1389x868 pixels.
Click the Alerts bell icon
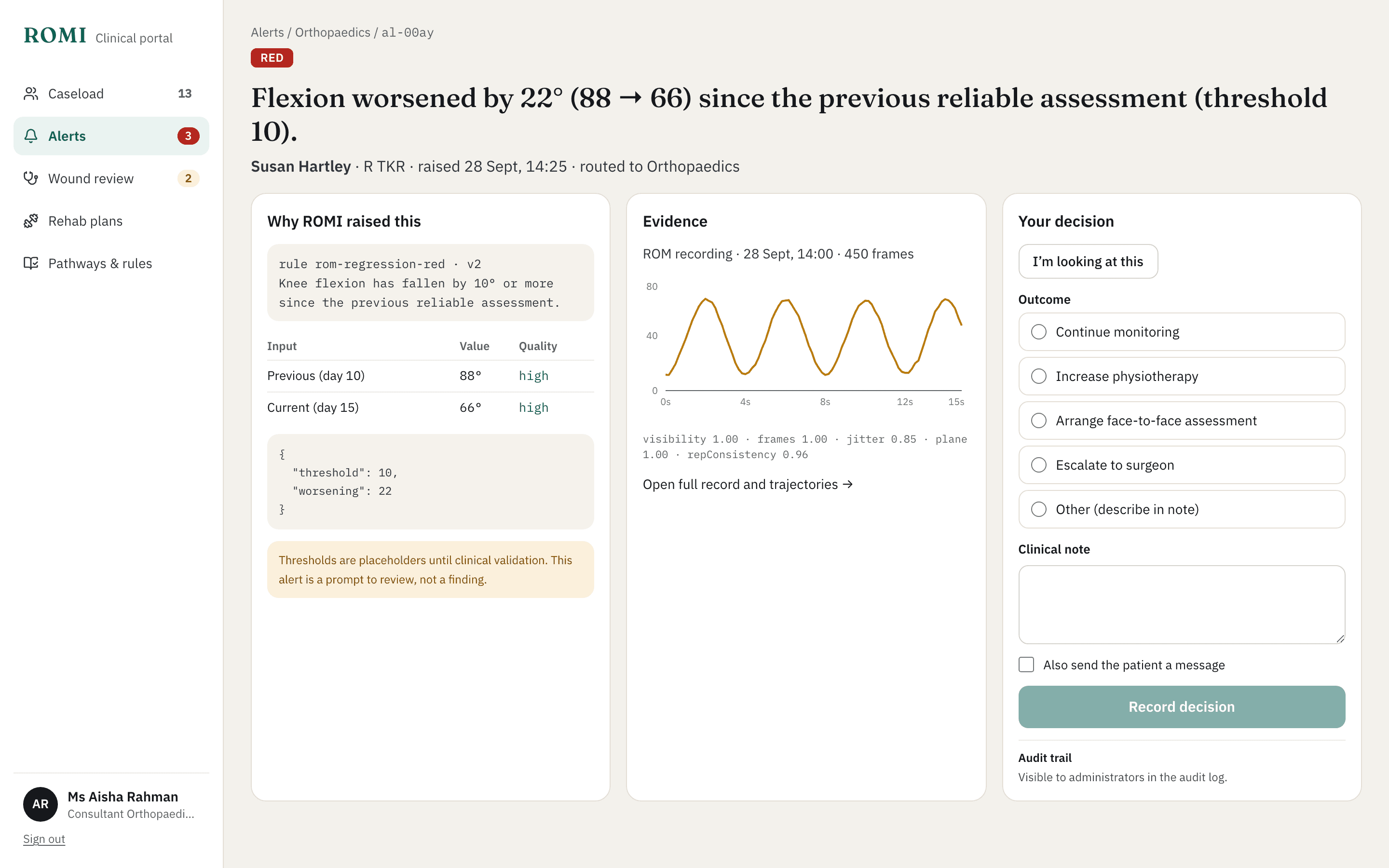pyautogui.click(x=31, y=136)
